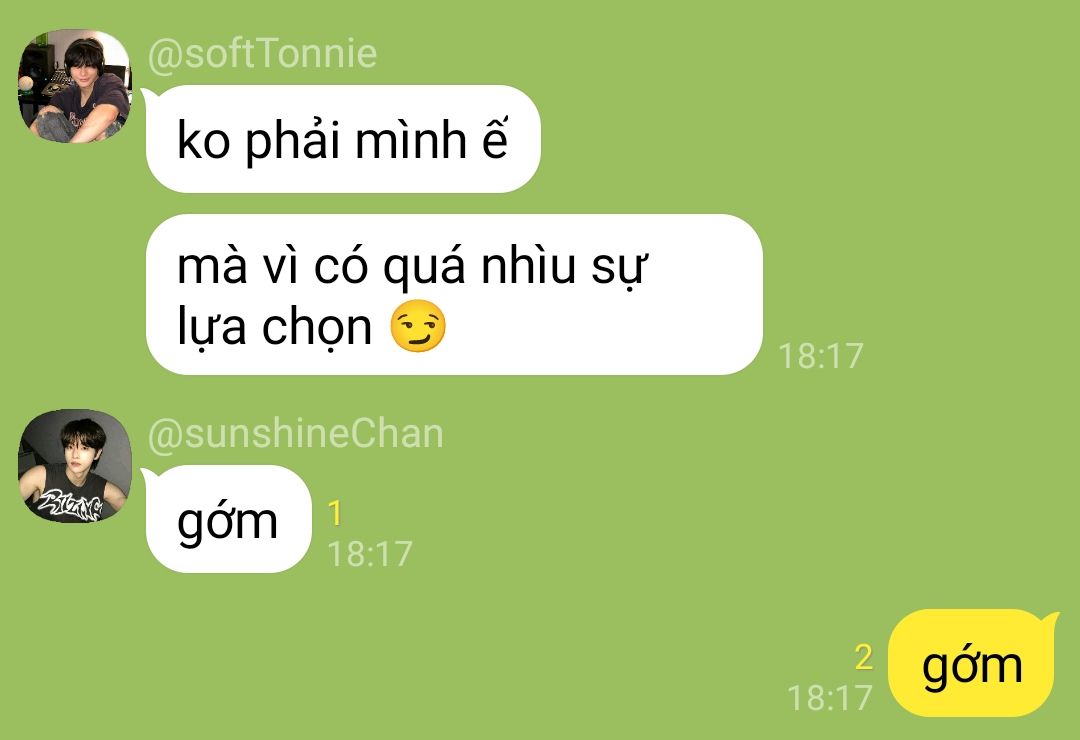Click the pointed tail of yellow bubble
This screenshot has width=1080, height=740.
coord(1050,619)
